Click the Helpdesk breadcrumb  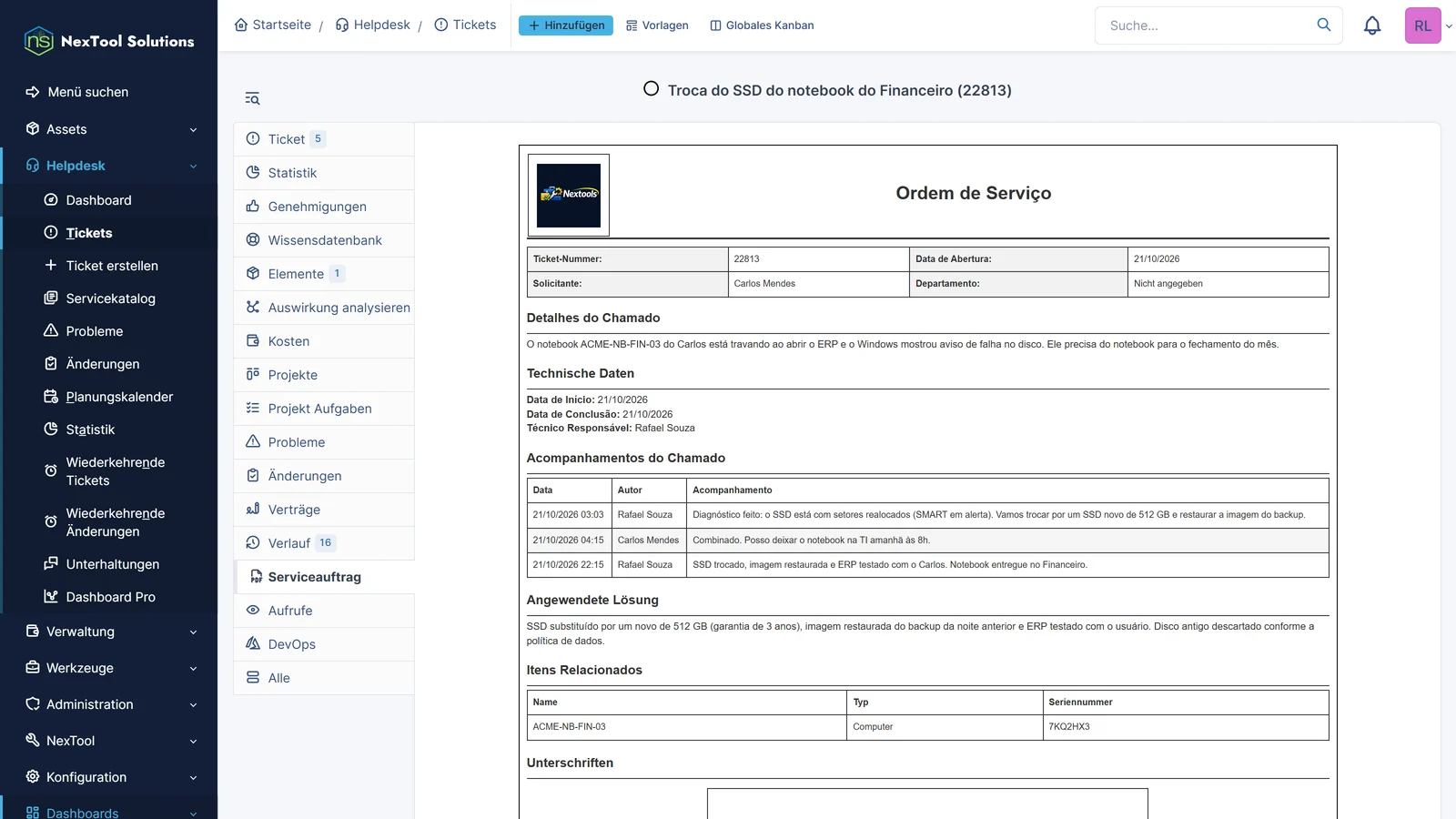tap(373, 25)
